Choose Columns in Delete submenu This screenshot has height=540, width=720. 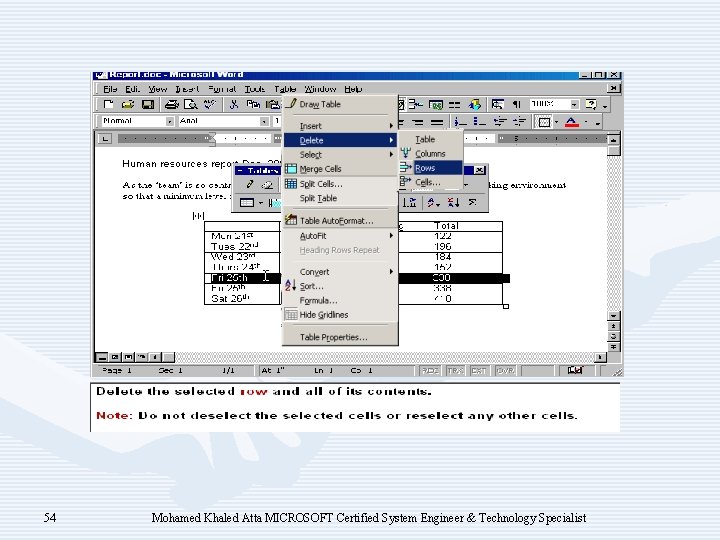point(430,154)
